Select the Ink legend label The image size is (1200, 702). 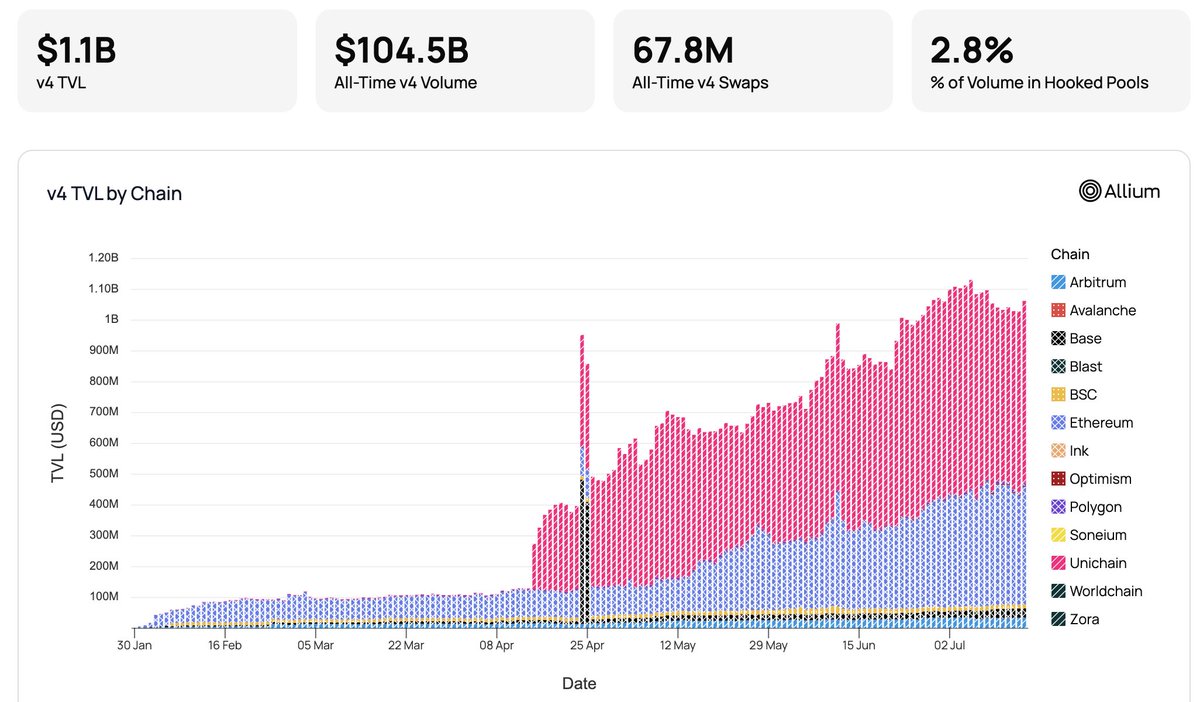[1079, 451]
